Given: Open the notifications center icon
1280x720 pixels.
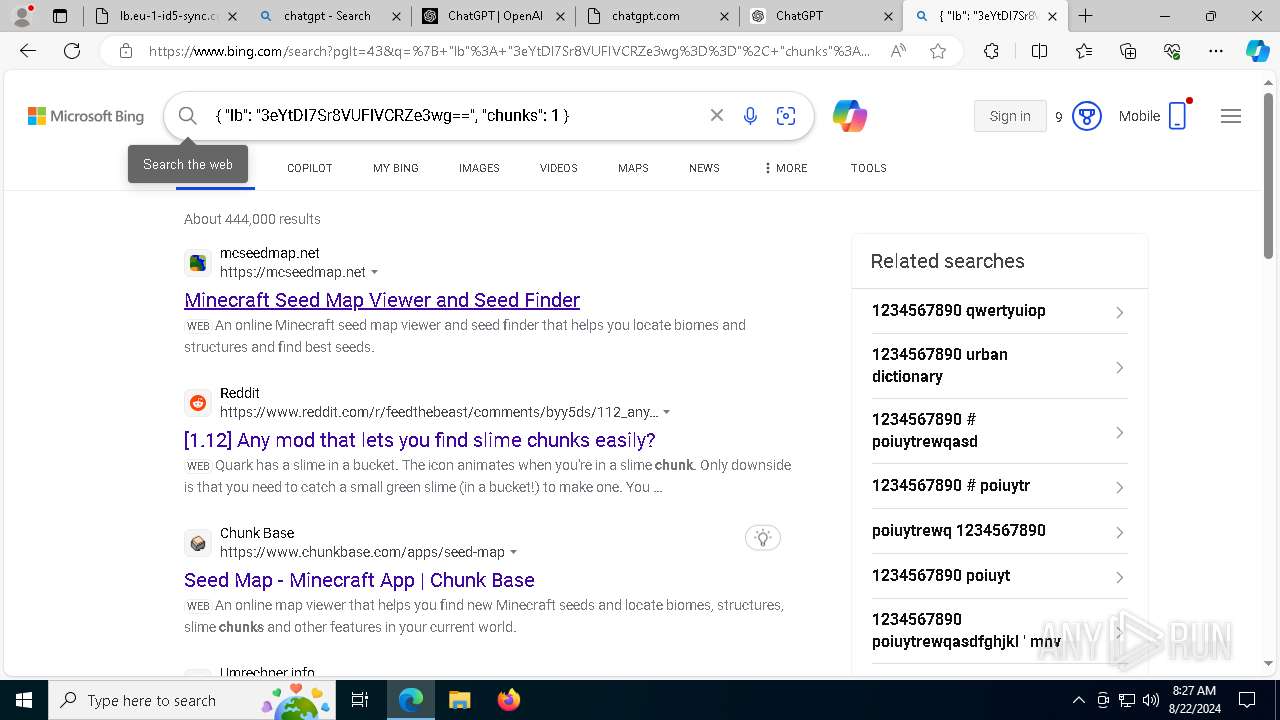Looking at the screenshot, I should [1247, 700].
